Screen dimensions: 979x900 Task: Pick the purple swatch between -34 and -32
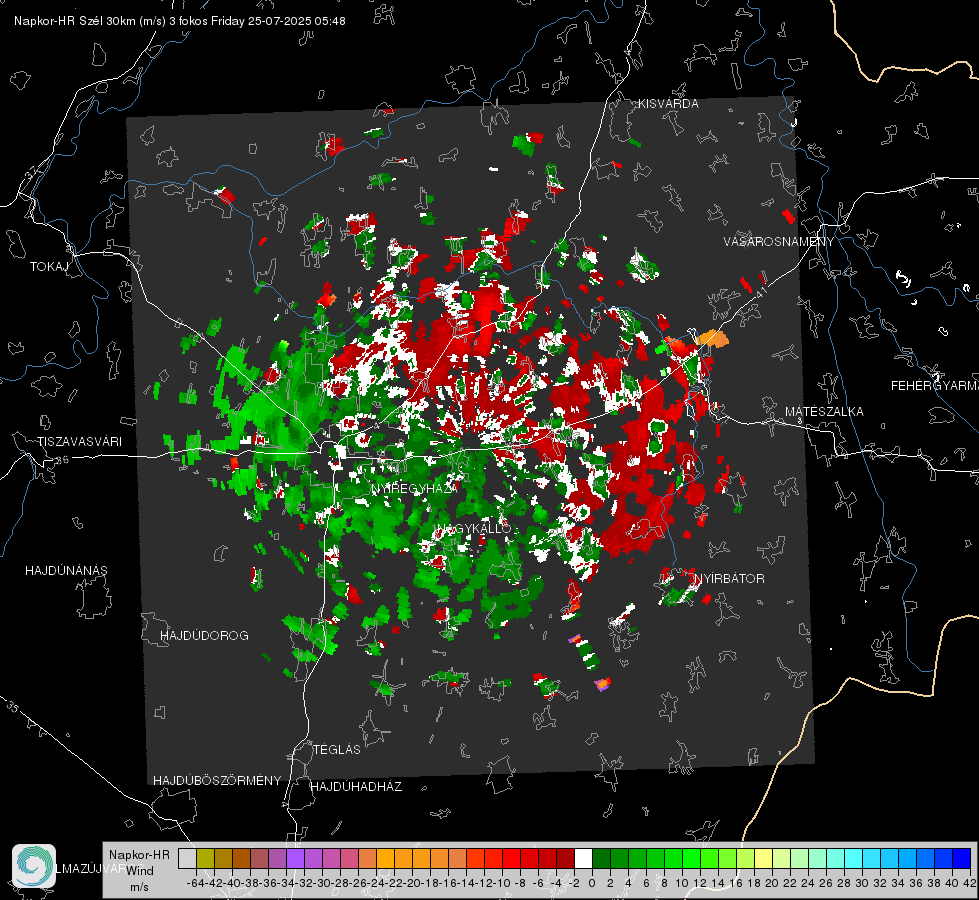(295, 858)
